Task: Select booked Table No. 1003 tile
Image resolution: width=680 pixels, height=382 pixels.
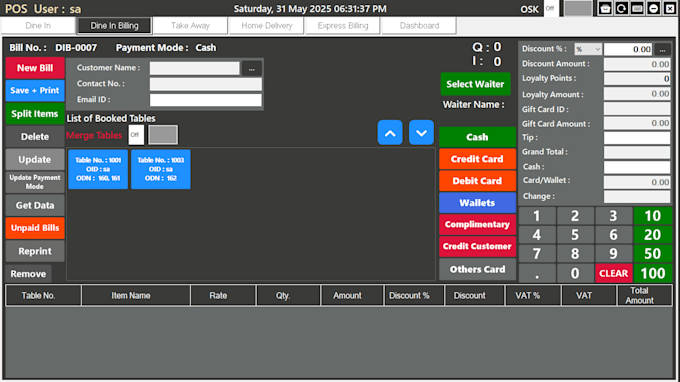Action: [160, 169]
